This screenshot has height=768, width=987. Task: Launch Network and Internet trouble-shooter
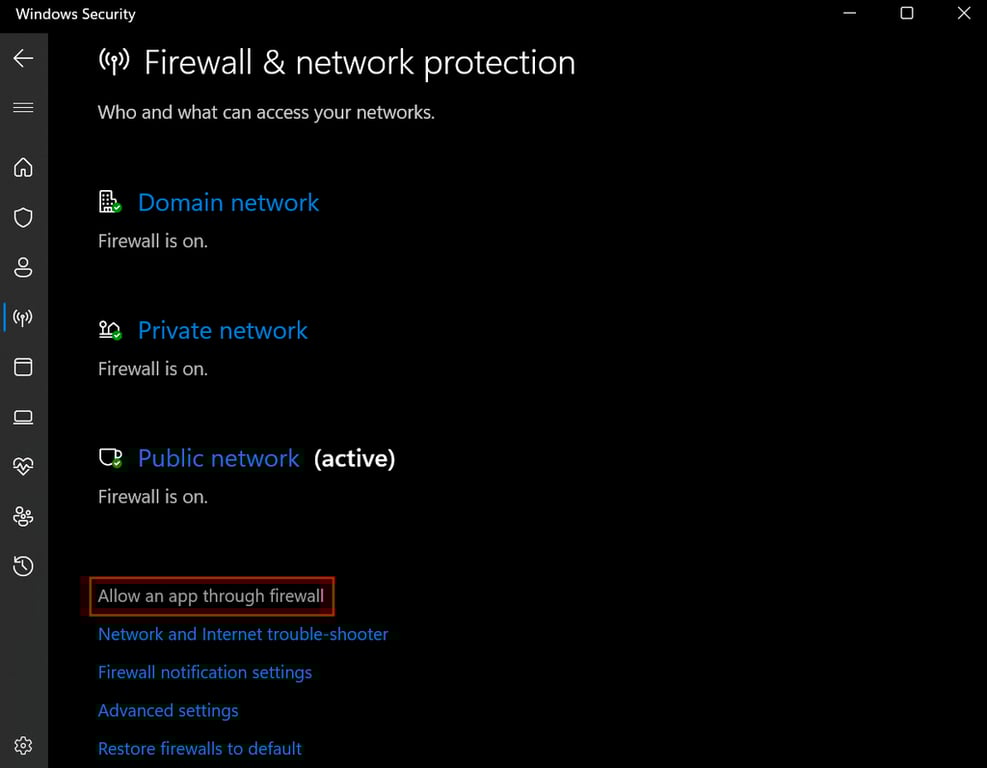click(x=243, y=633)
